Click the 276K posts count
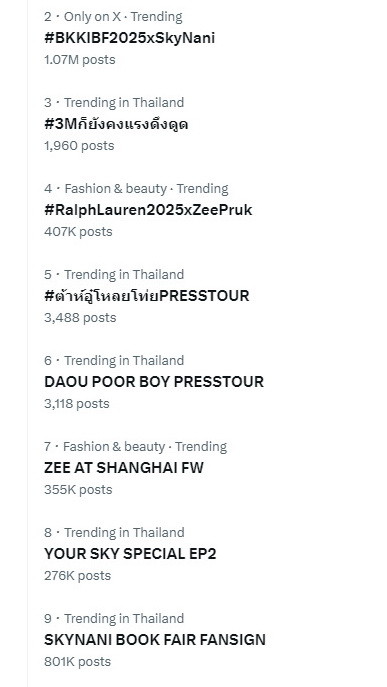The image size is (387, 687). coord(77,575)
